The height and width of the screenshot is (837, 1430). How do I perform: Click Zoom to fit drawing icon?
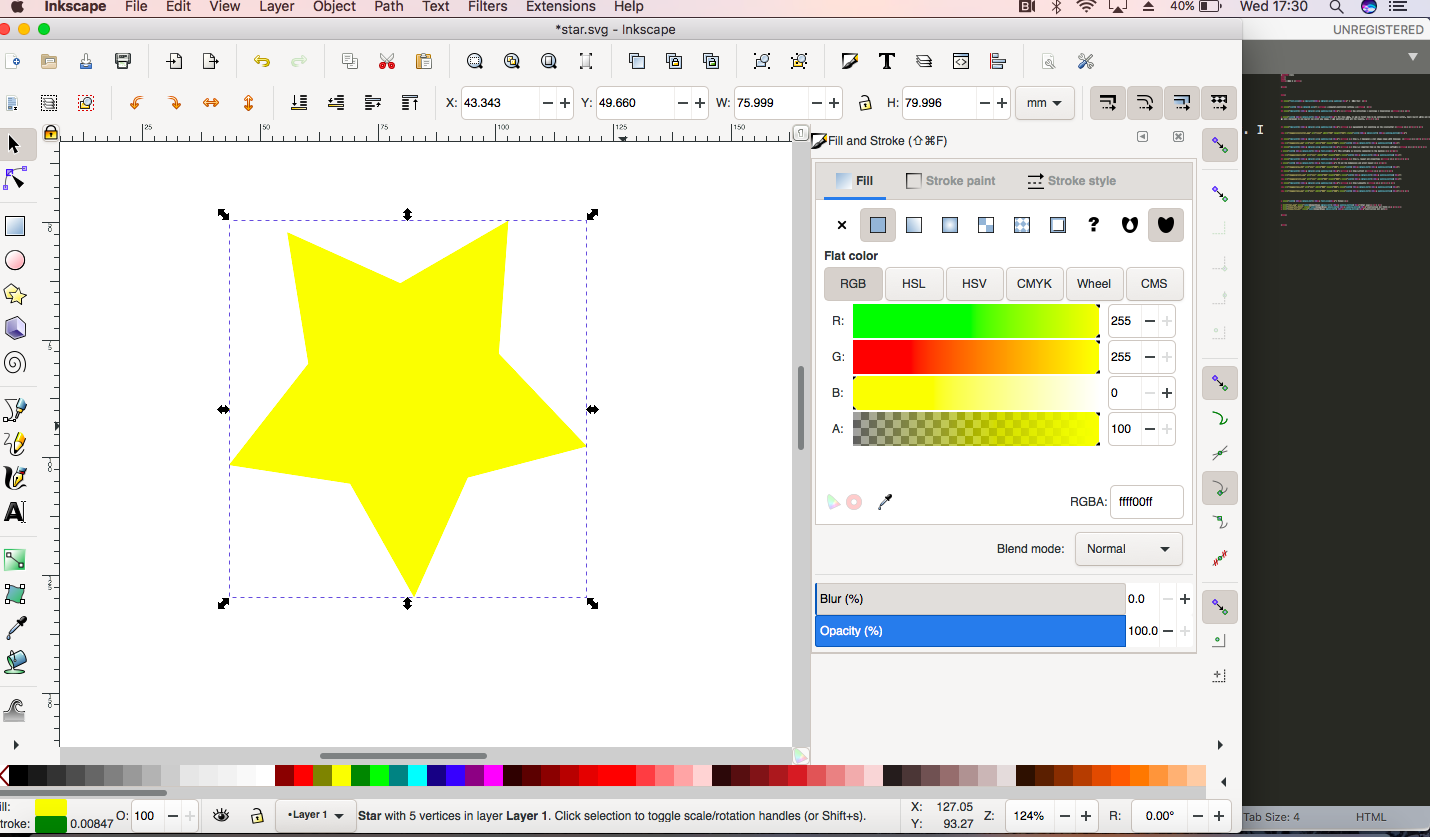[512, 61]
